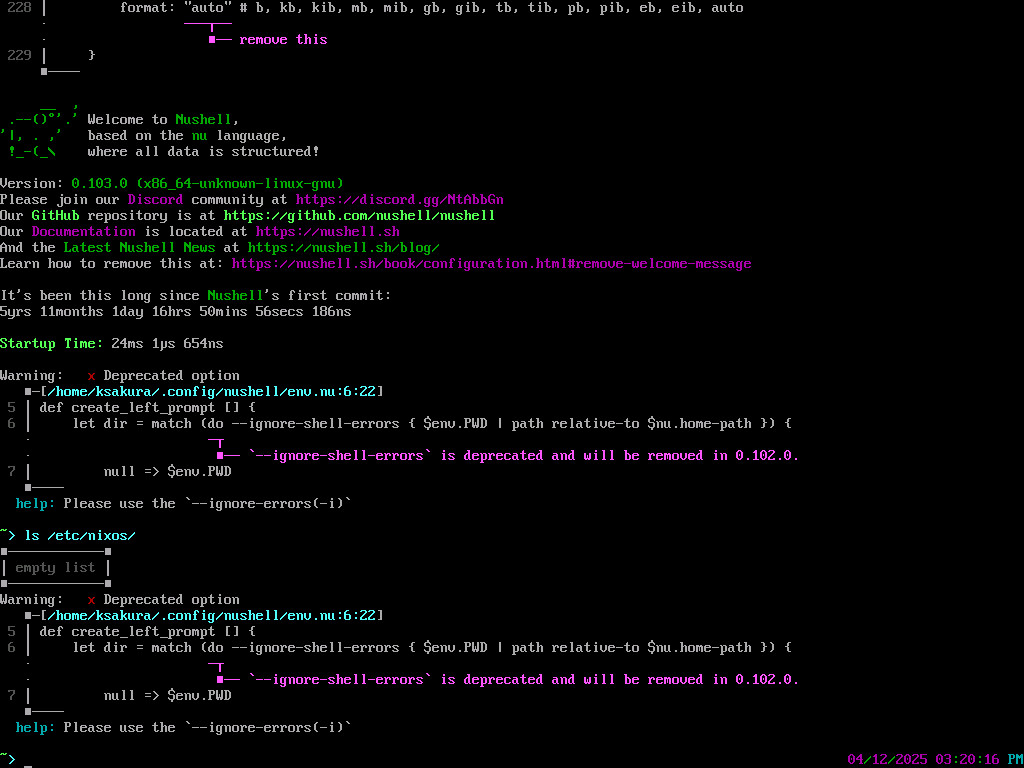Click 'Learn how to remove this at:' text
This screenshot has width=1024, height=768.
pyautogui.click(x=112, y=264)
